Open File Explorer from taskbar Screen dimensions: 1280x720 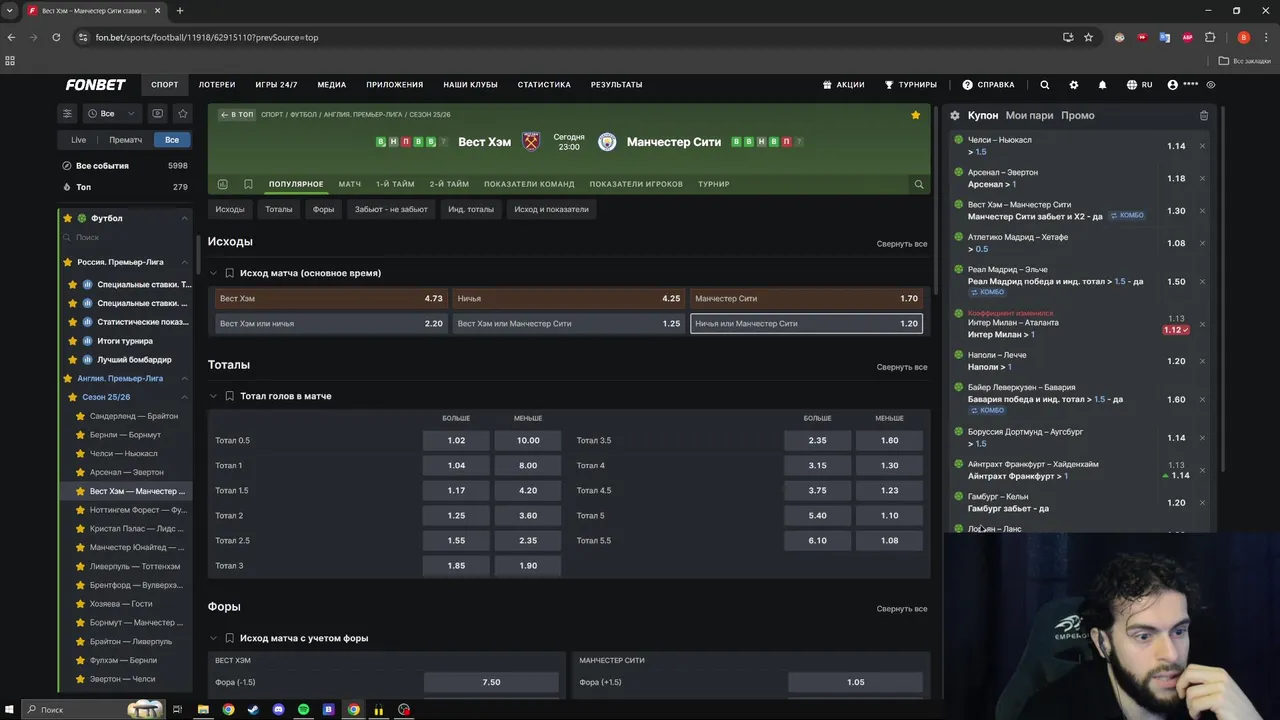coord(203,710)
